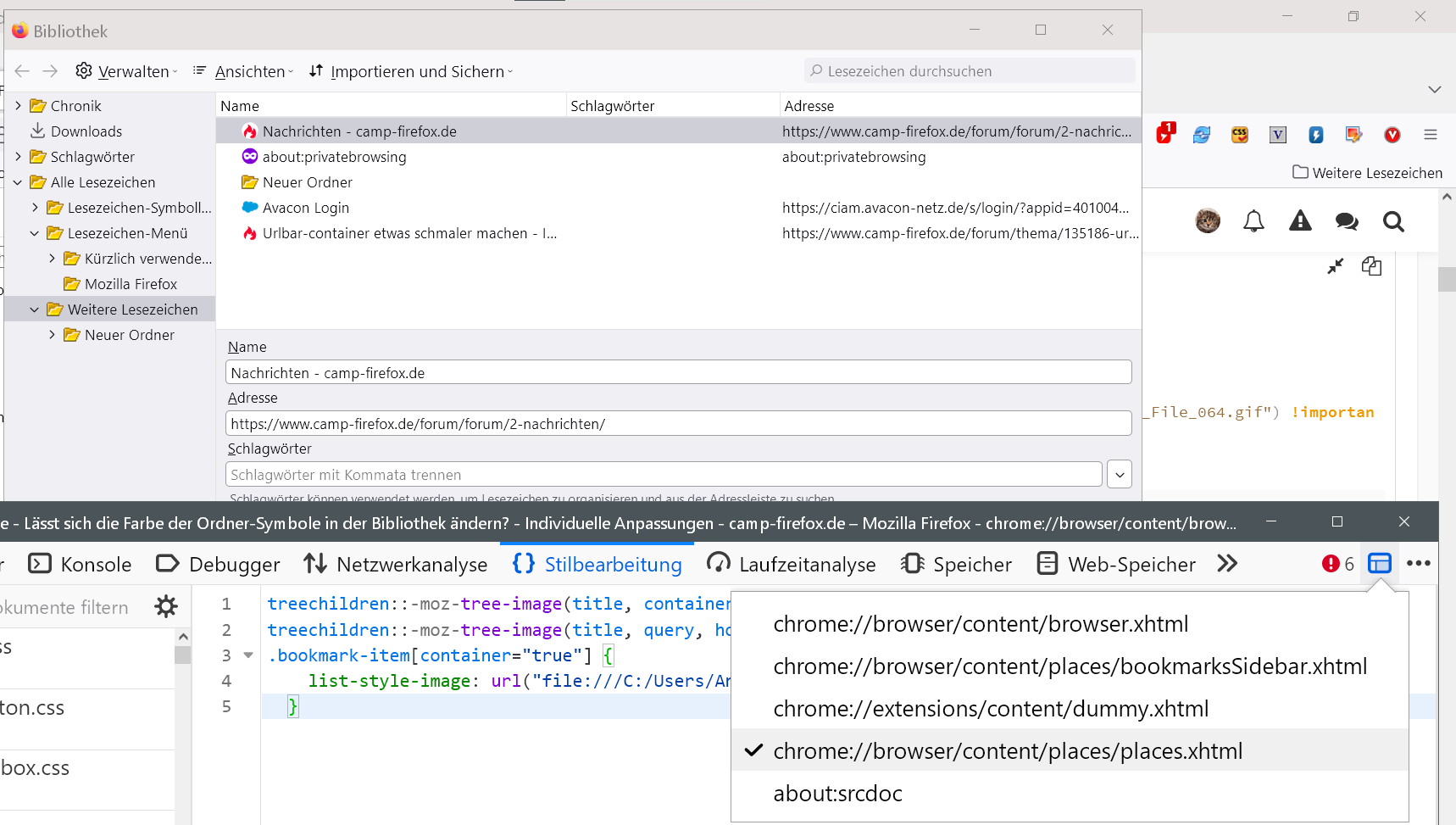Select the Avacon Login bookmark
The width and height of the screenshot is (1456, 825).
(x=305, y=208)
